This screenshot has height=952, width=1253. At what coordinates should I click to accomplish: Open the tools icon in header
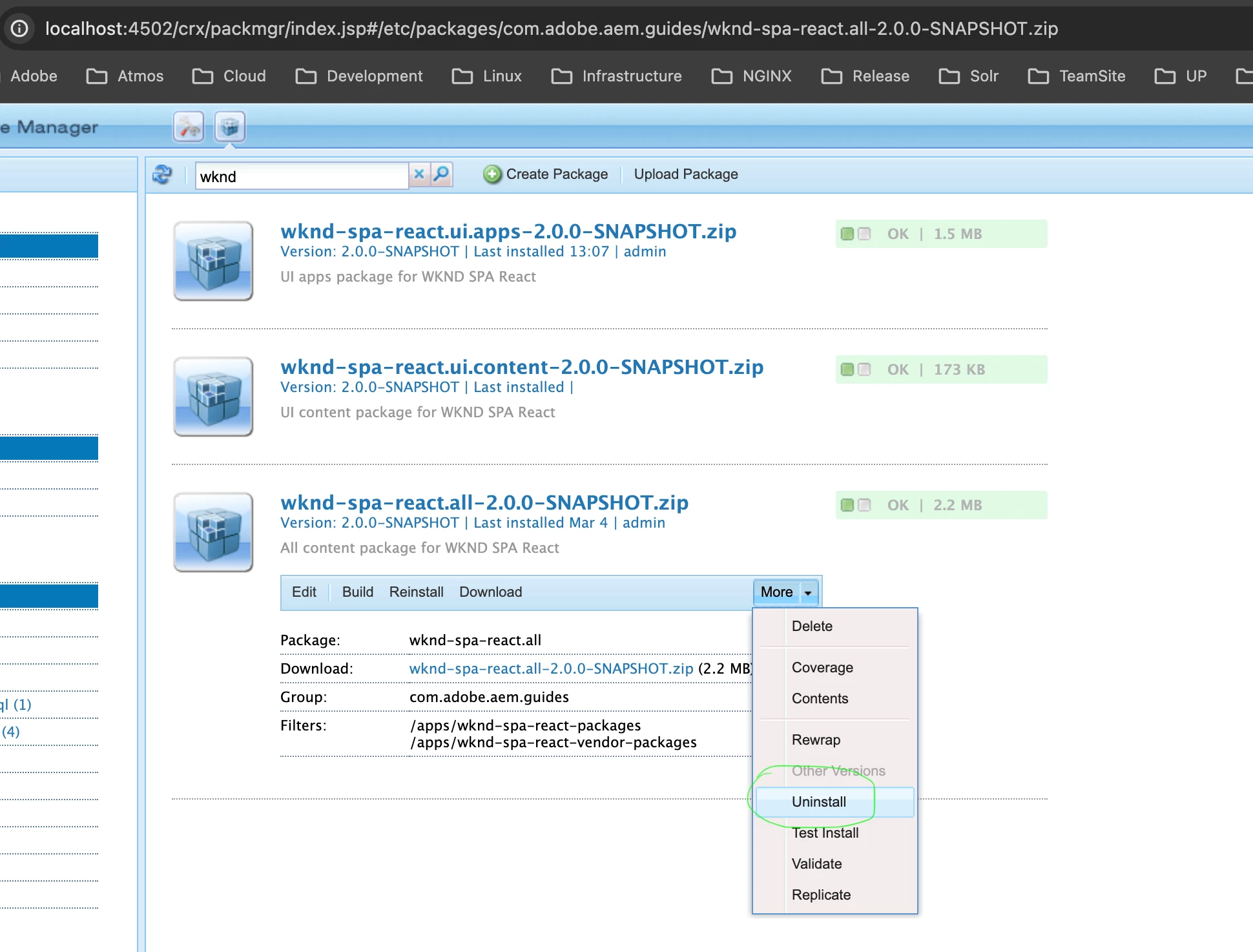pyautogui.click(x=189, y=127)
